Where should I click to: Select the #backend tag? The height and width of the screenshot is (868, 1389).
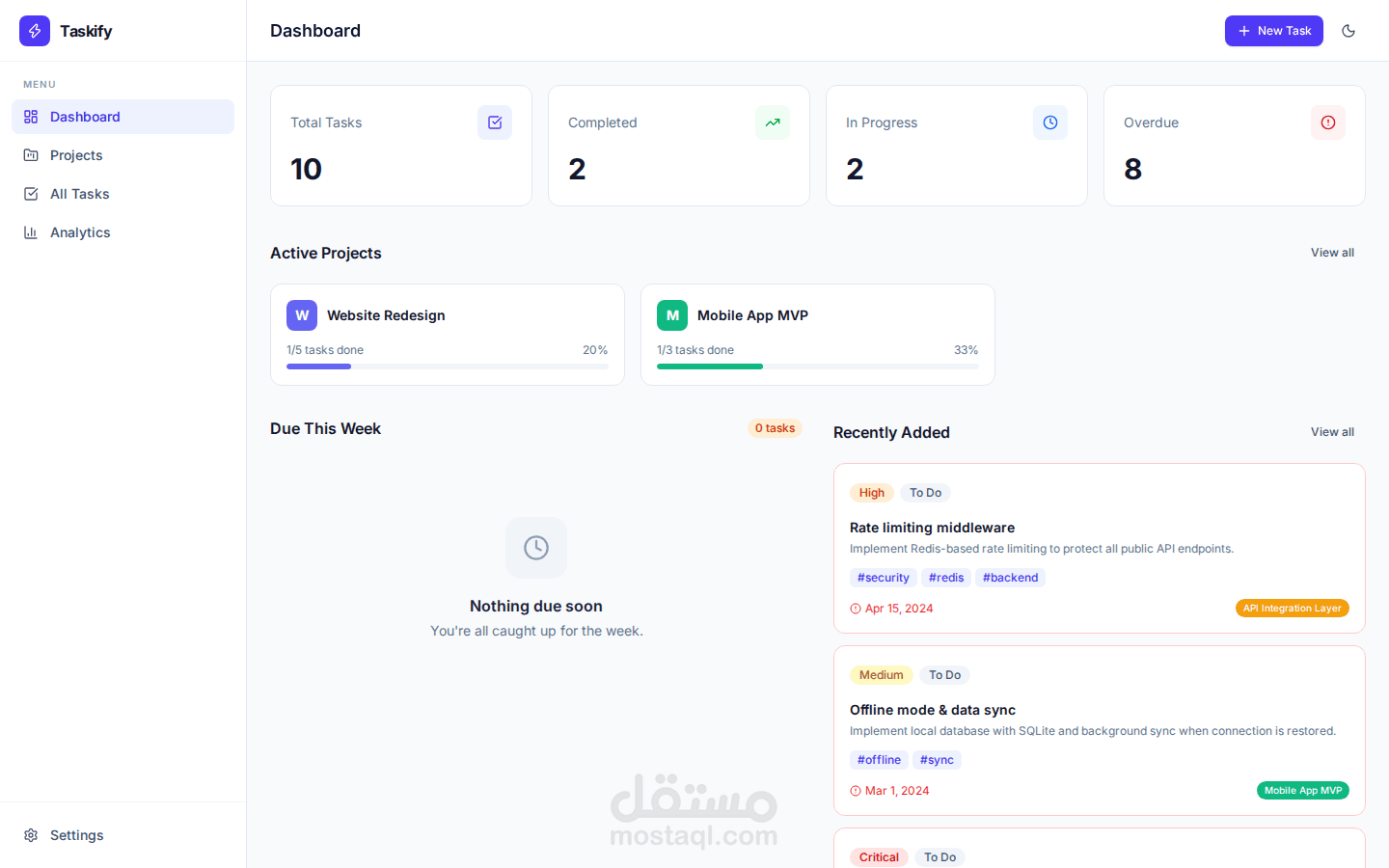[1010, 578]
